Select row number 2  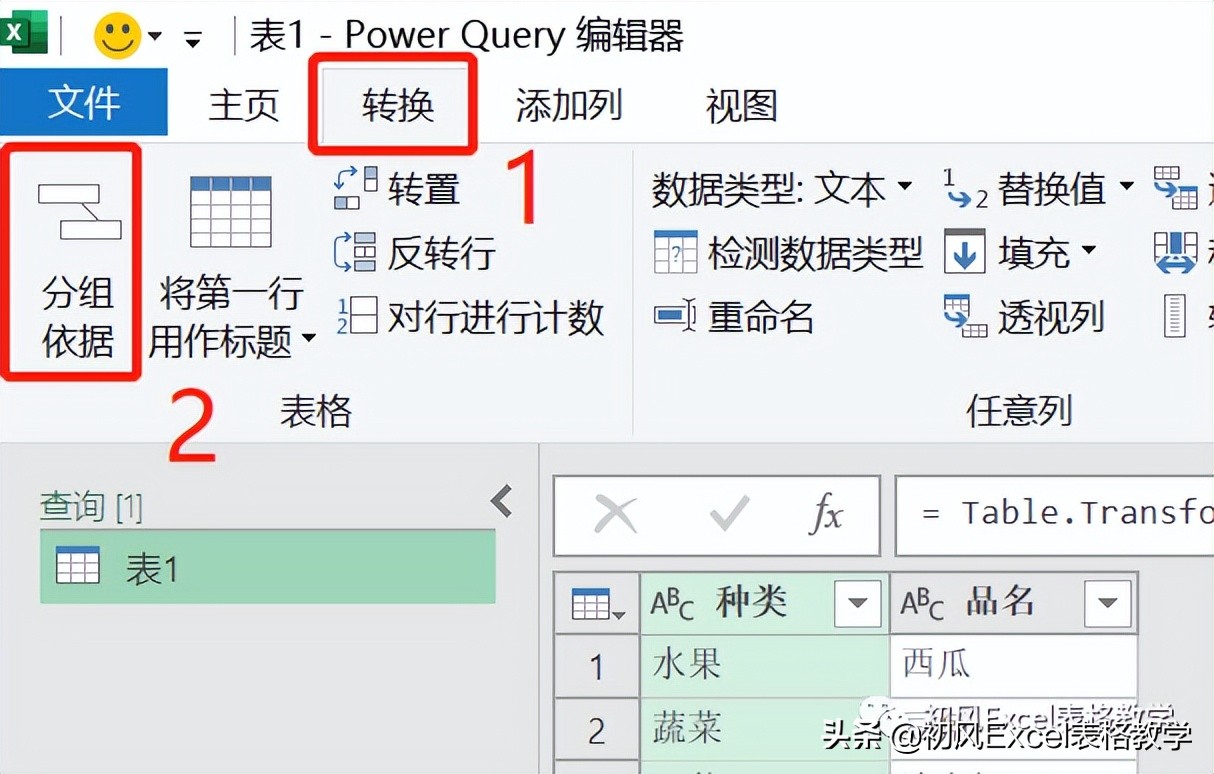click(597, 730)
